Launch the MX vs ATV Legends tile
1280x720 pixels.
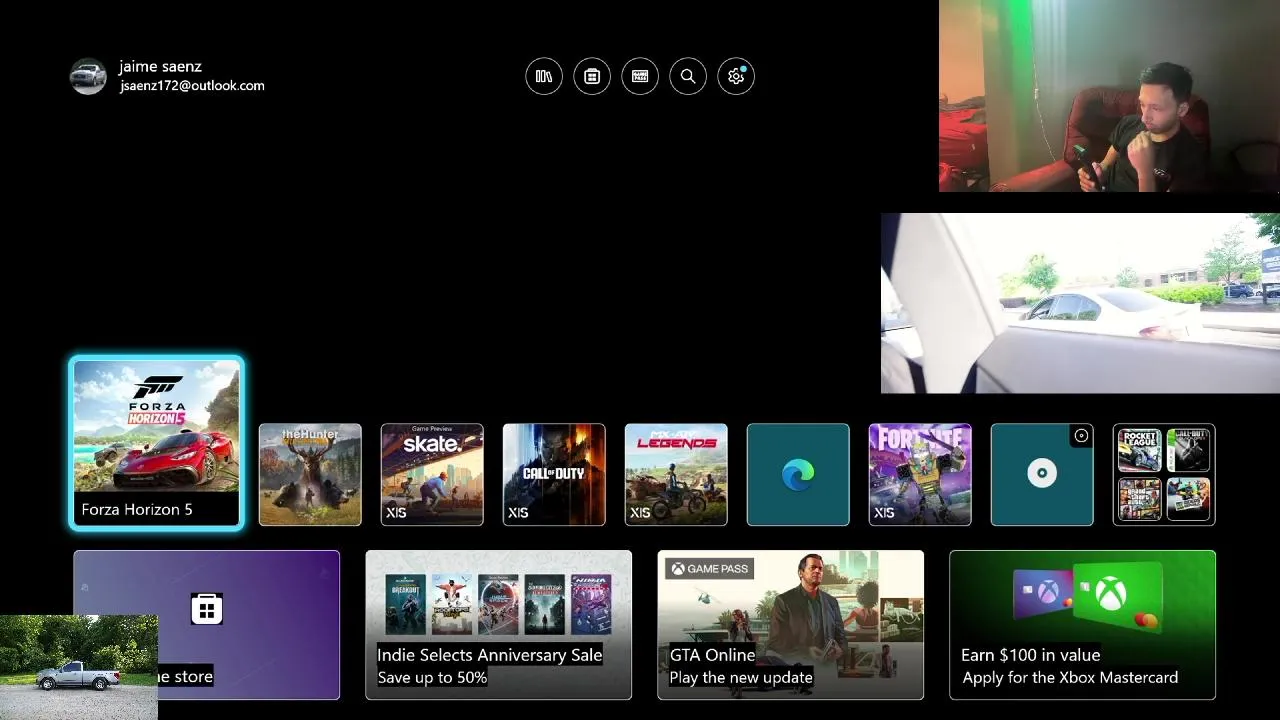676,474
